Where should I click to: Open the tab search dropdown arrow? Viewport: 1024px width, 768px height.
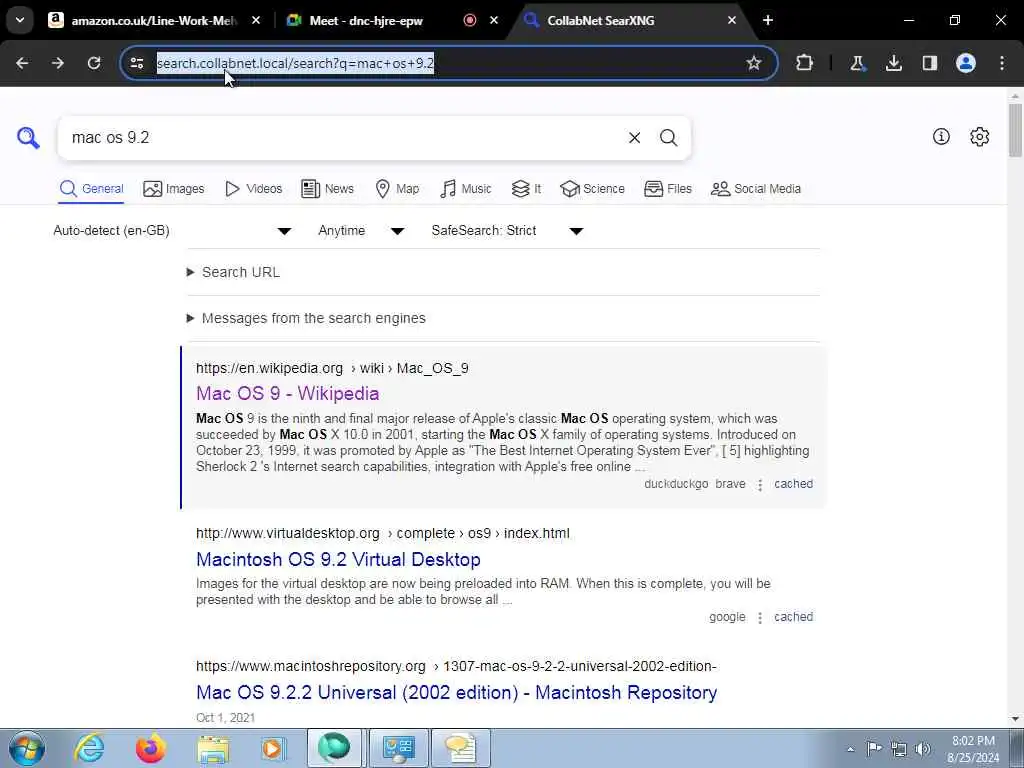pos(20,20)
